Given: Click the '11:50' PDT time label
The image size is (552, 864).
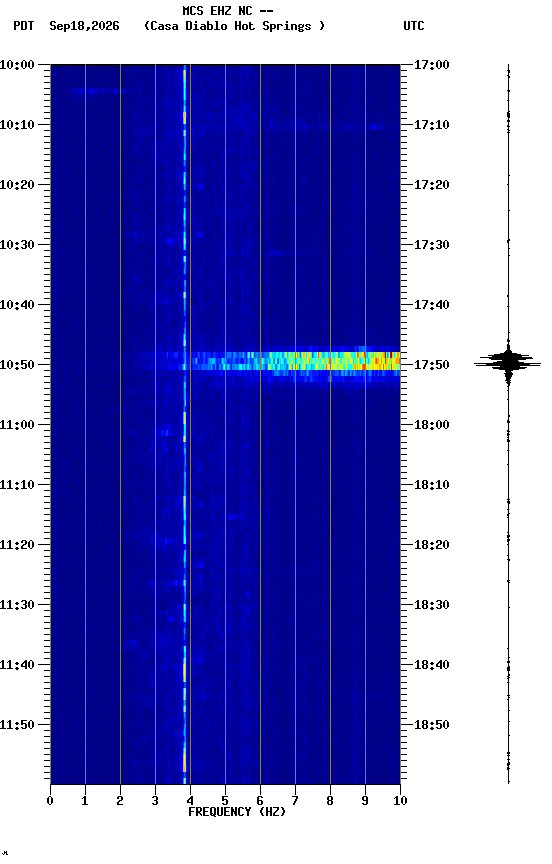Looking at the screenshot, I should (x=17, y=725).
